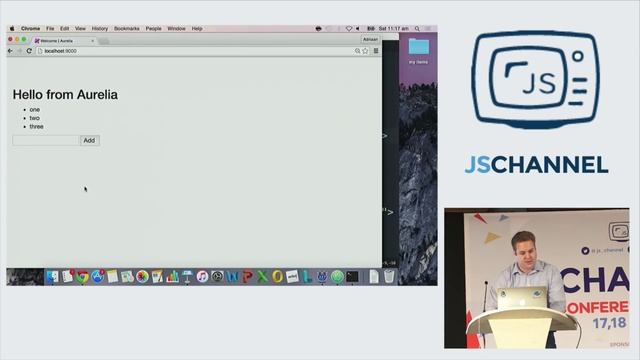Launch Photos from the Dock

142,277
